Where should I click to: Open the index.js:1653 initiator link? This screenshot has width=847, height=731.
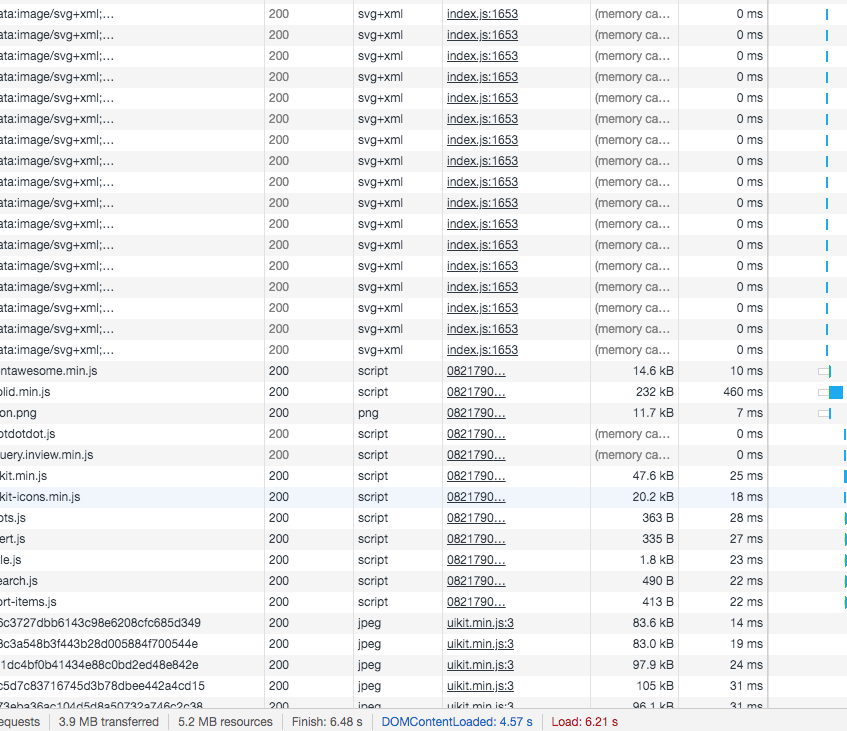pyautogui.click(x=482, y=14)
